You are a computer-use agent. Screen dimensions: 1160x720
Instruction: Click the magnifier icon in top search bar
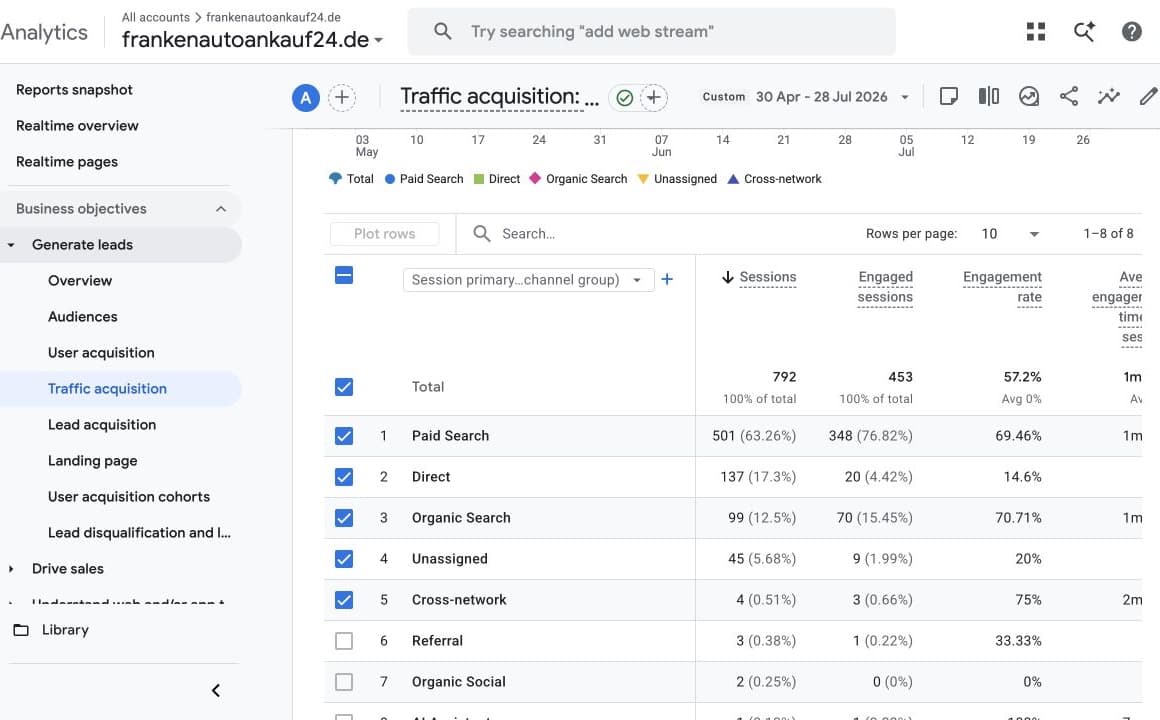pyautogui.click(x=442, y=31)
